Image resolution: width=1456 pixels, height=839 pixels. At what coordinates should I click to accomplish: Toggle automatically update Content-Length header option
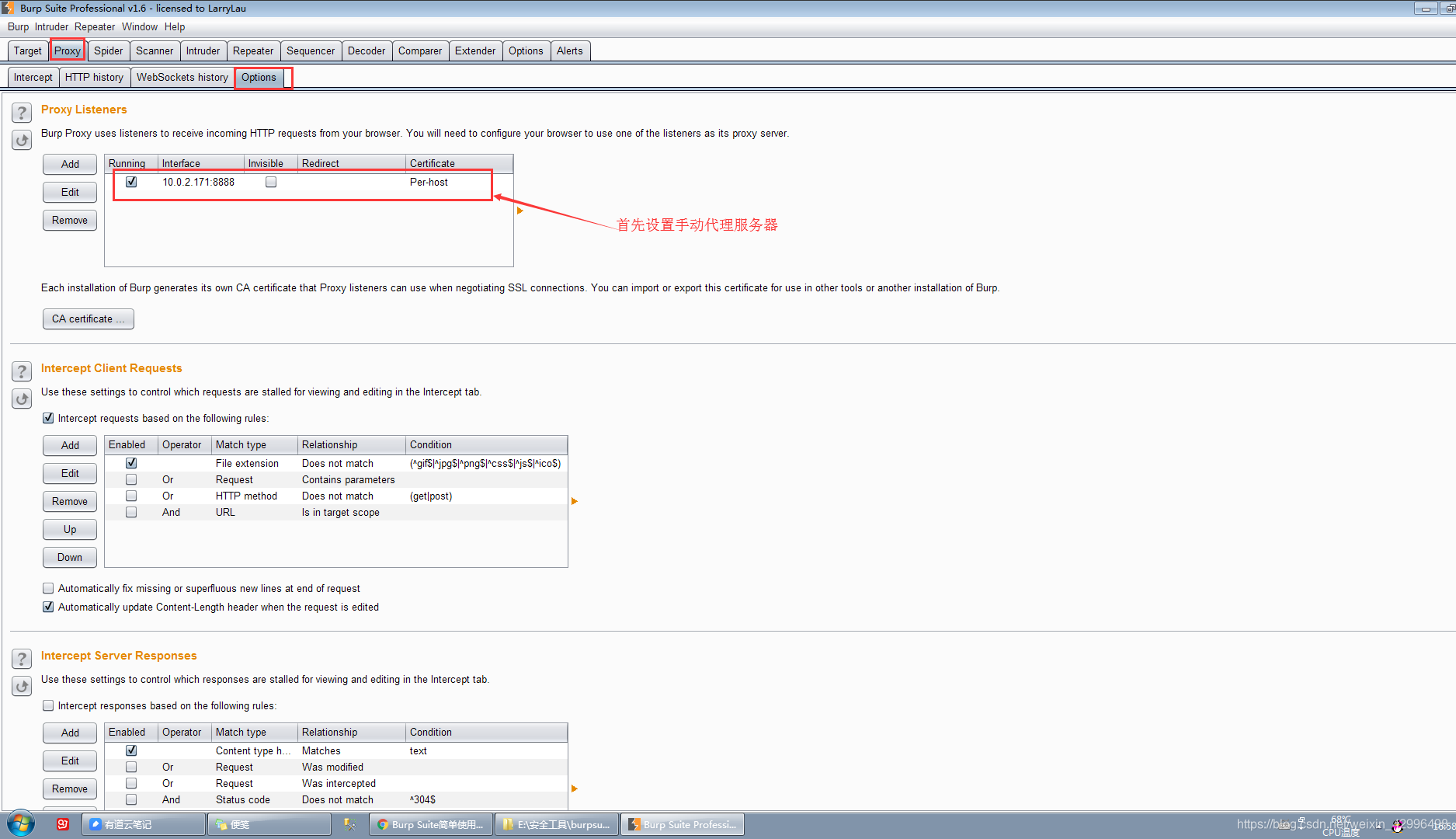coord(48,607)
